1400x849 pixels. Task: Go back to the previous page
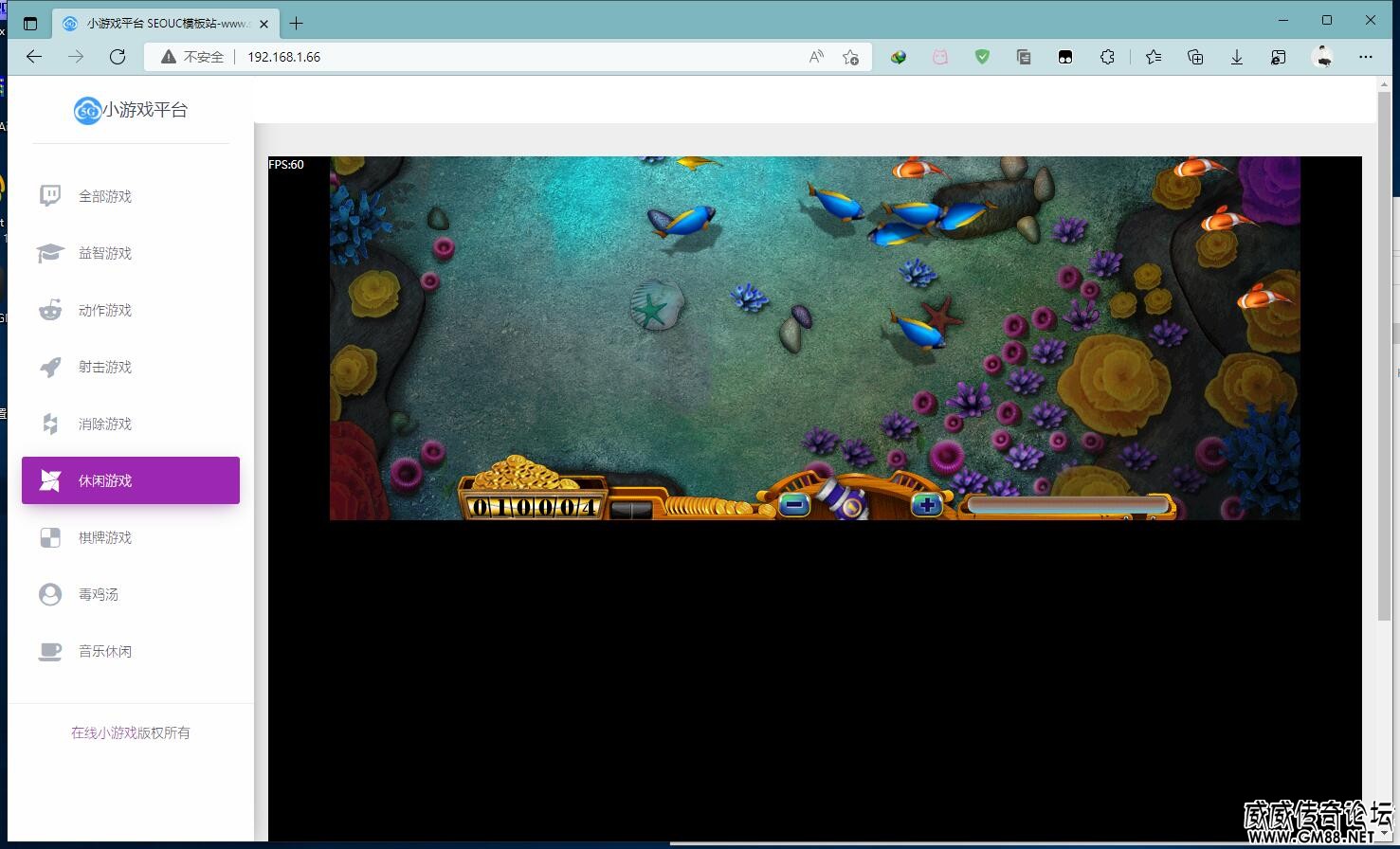34,57
